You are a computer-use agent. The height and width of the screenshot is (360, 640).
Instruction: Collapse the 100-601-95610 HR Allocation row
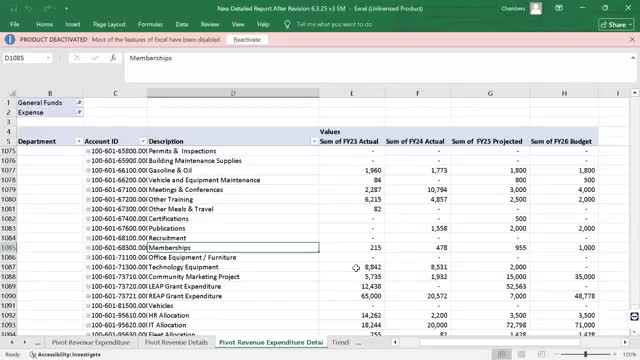click(88, 316)
